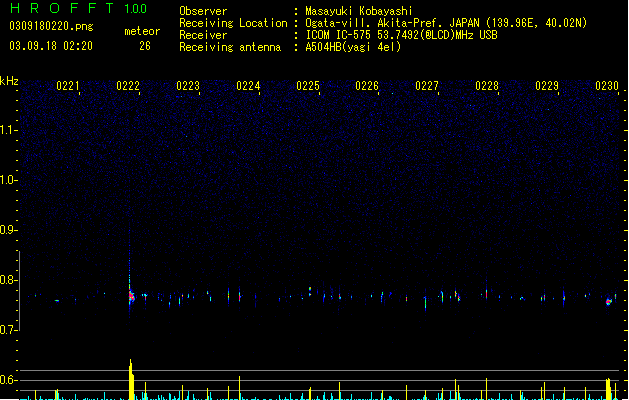Click the 0.9 kHz axis label
This screenshot has width=629, height=400.
pos(9,230)
